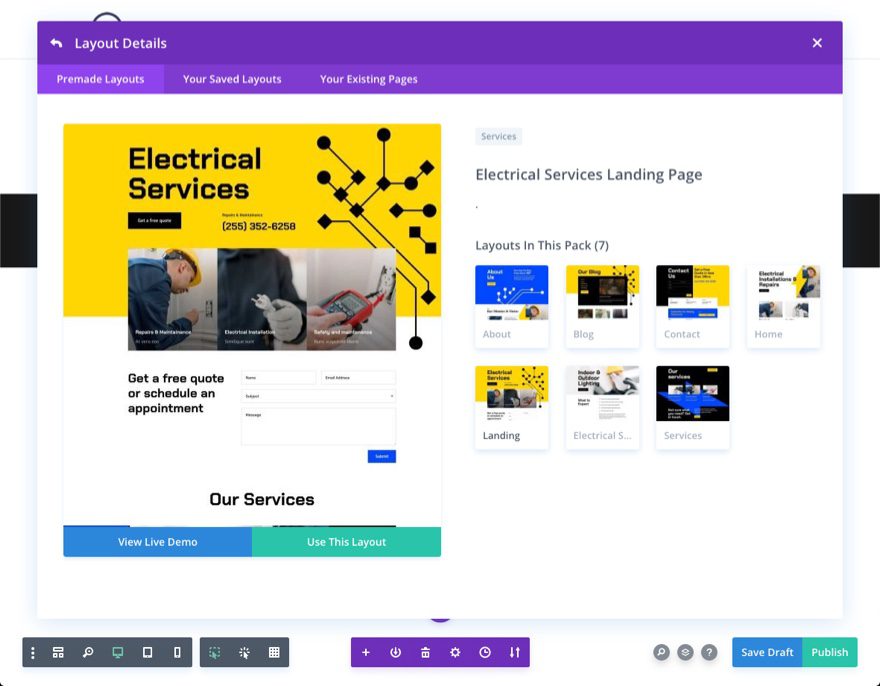Open portability options with the arrows icon
The height and width of the screenshot is (686, 880).
(x=514, y=652)
